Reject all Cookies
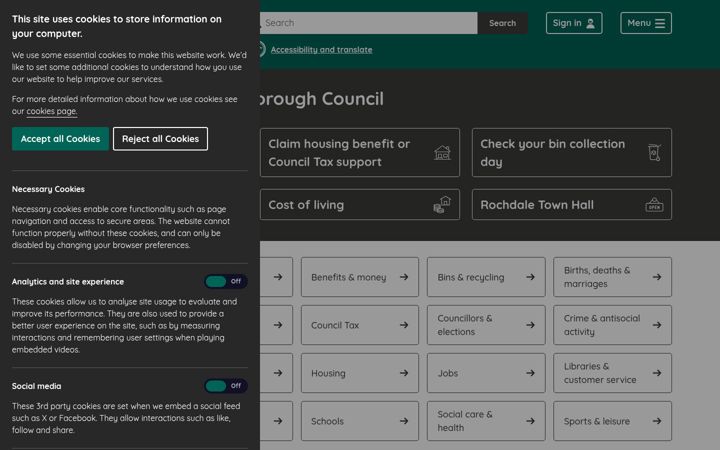720x450 pixels. [160, 139]
